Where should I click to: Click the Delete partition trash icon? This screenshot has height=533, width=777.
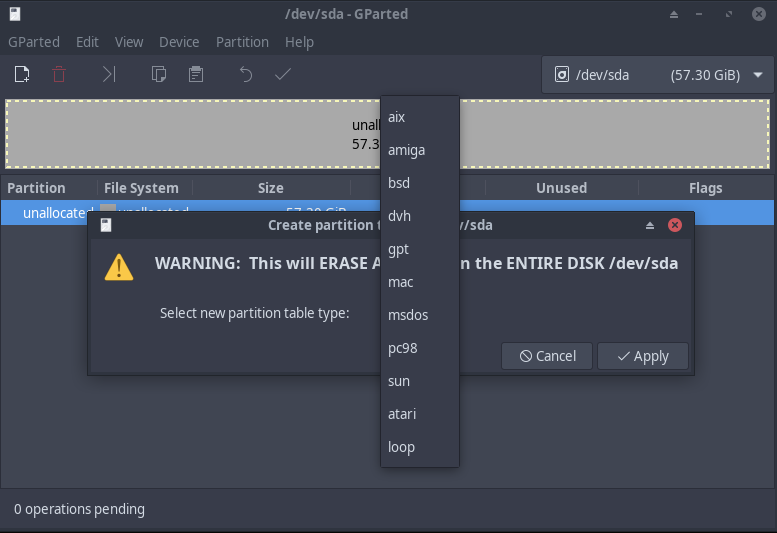click(x=60, y=74)
